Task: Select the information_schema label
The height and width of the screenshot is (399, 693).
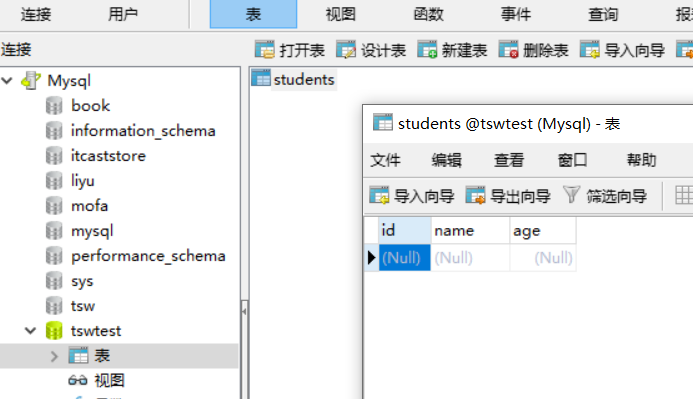Action: click(143, 131)
